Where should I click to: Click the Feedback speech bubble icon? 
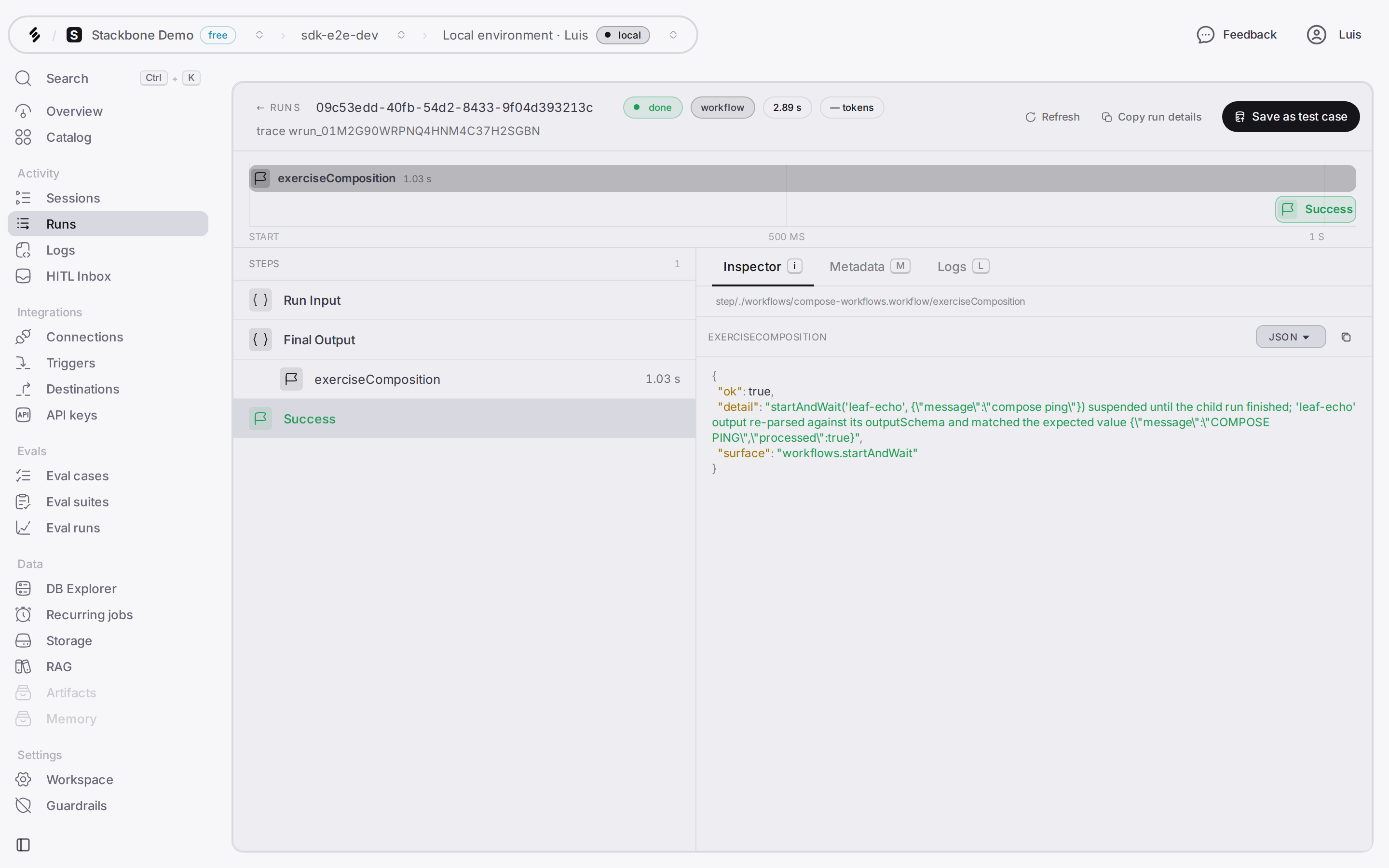point(1205,35)
